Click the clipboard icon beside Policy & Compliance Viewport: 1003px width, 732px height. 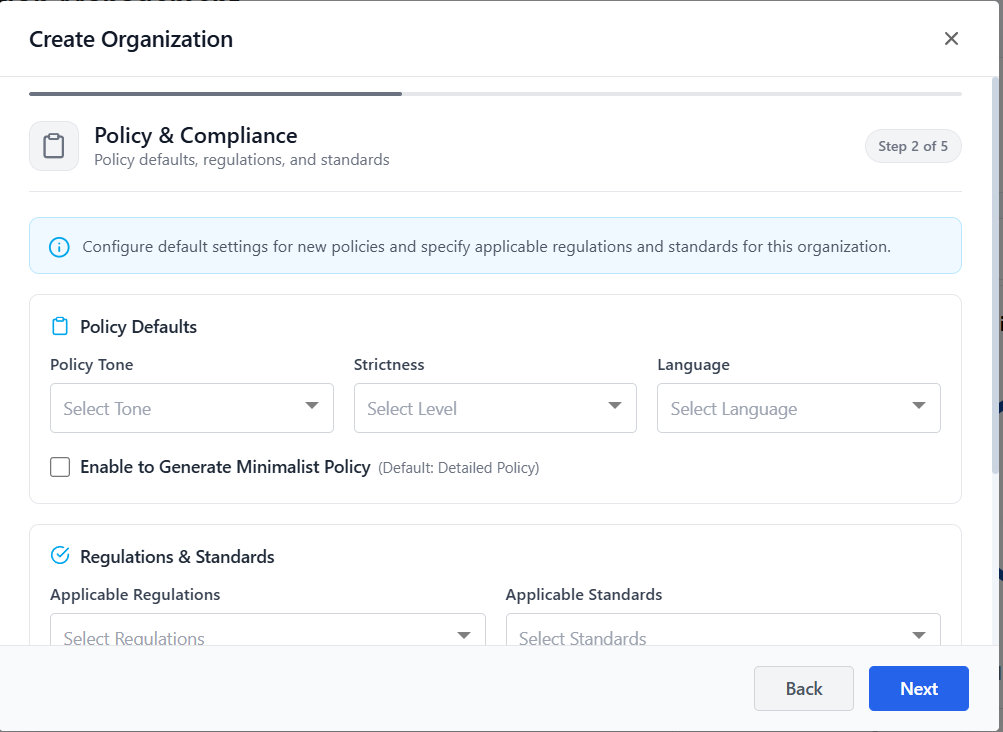[54, 146]
